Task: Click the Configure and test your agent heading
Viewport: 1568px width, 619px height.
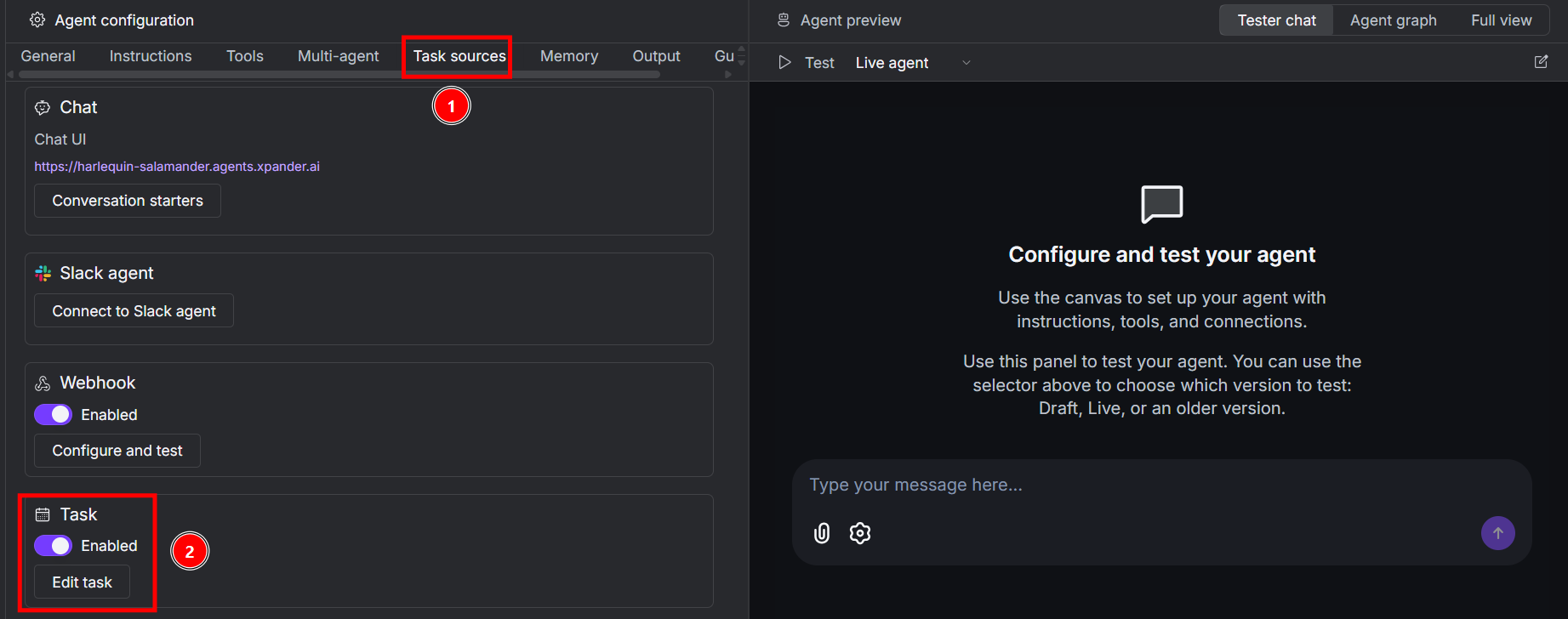Action: pos(1162,254)
